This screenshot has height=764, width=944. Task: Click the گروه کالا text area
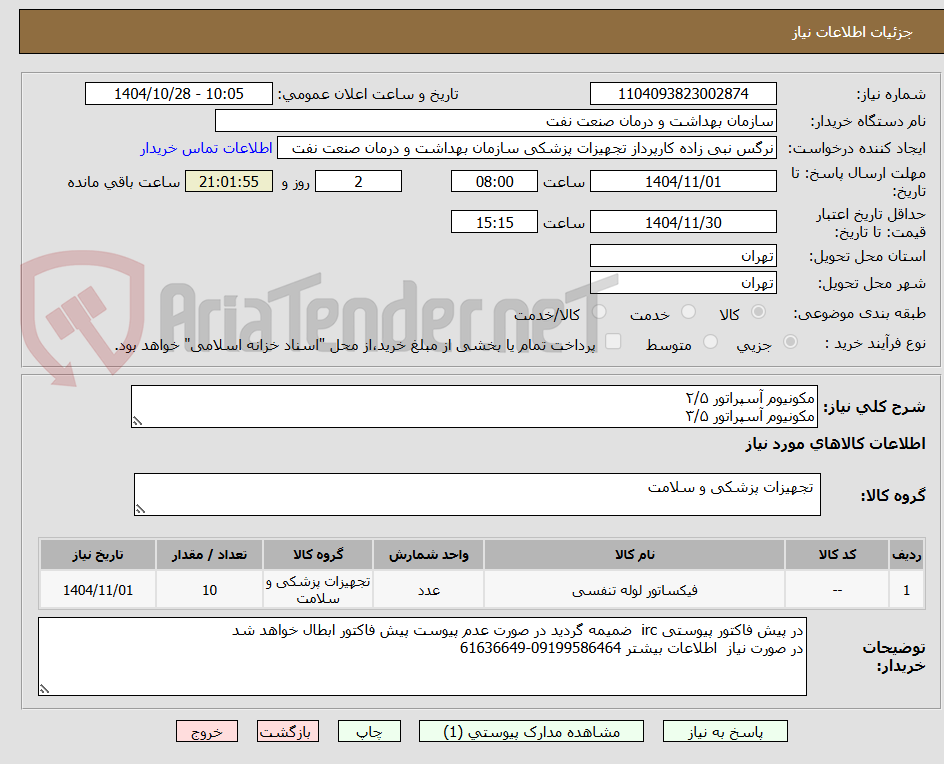(x=477, y=494)
